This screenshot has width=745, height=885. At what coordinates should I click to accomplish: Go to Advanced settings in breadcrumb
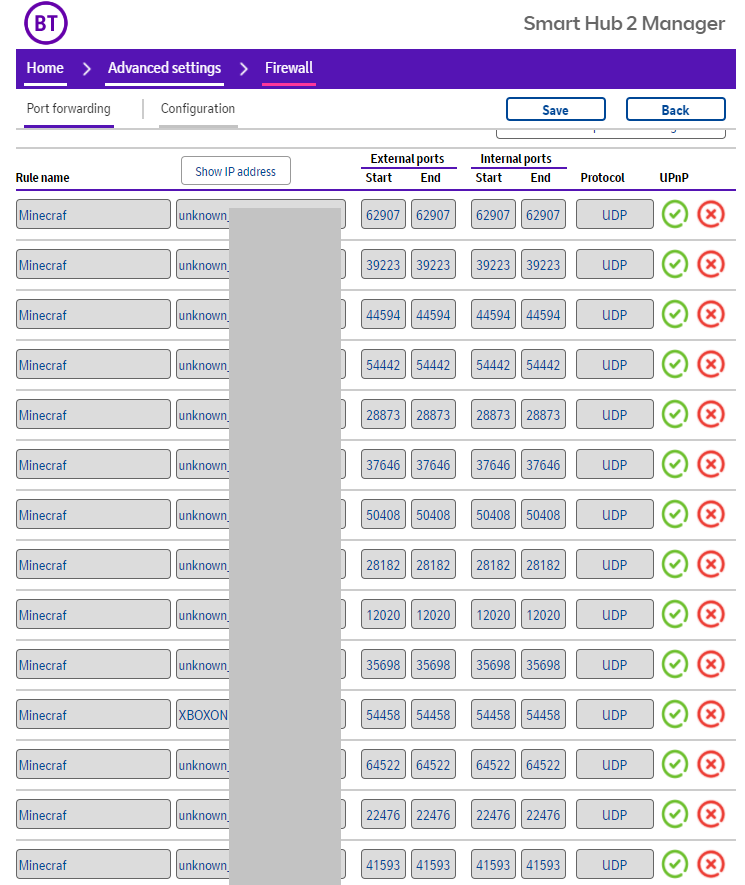(x=164, y=68)
